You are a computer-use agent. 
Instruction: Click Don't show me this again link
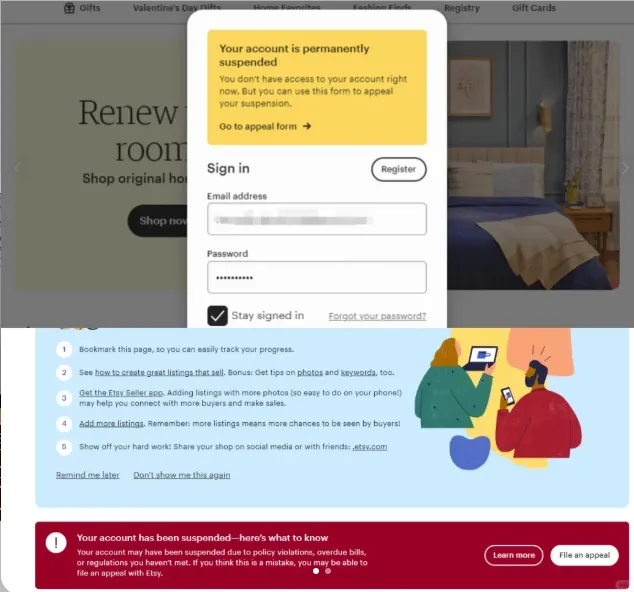[x=182, y=475]
